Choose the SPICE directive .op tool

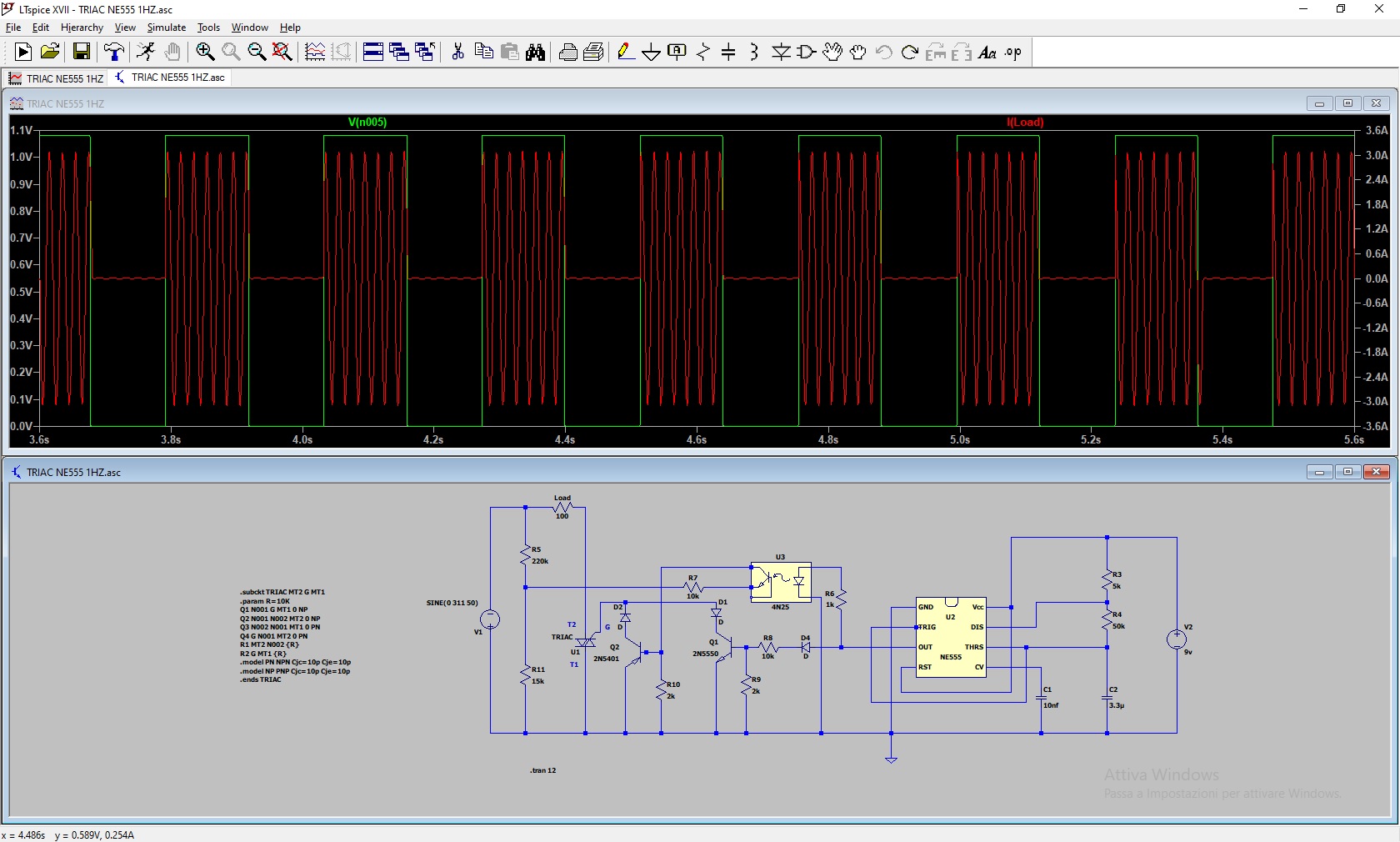click(1012, 53)
